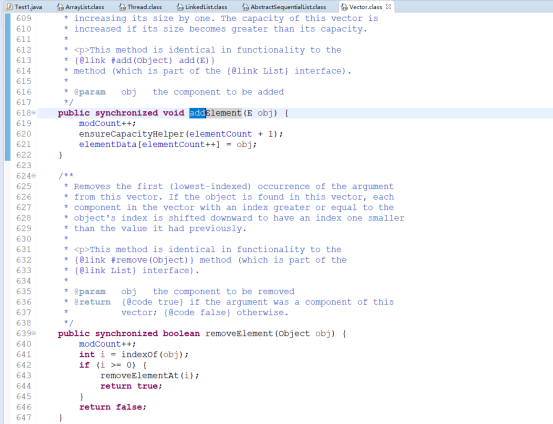Click the Thread.class file icon

122,7
